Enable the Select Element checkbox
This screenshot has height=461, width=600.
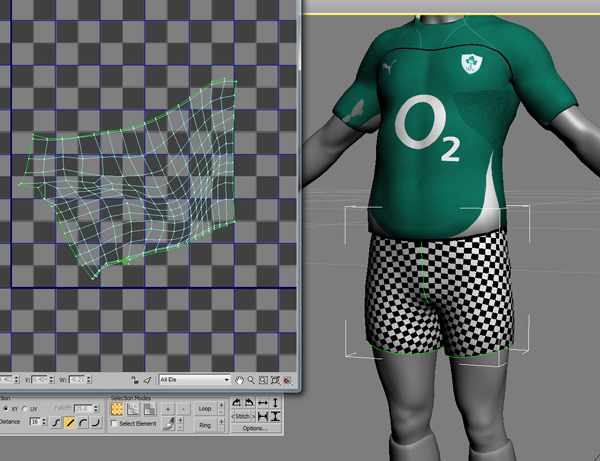[115, 424]
